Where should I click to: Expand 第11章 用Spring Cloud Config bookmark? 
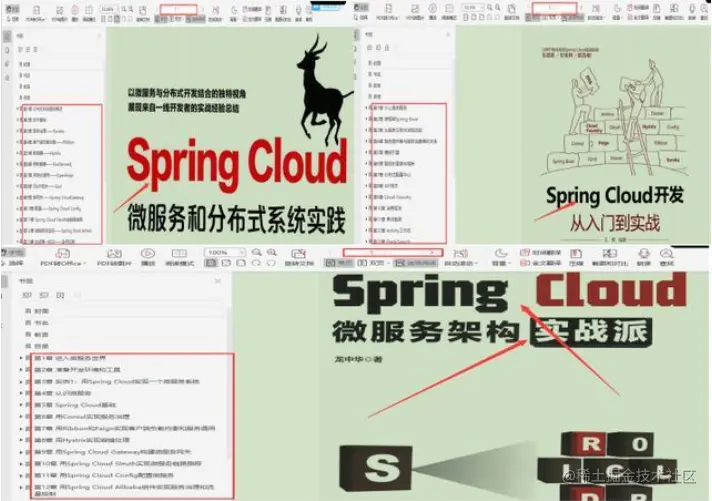click(x=21, y=476)
